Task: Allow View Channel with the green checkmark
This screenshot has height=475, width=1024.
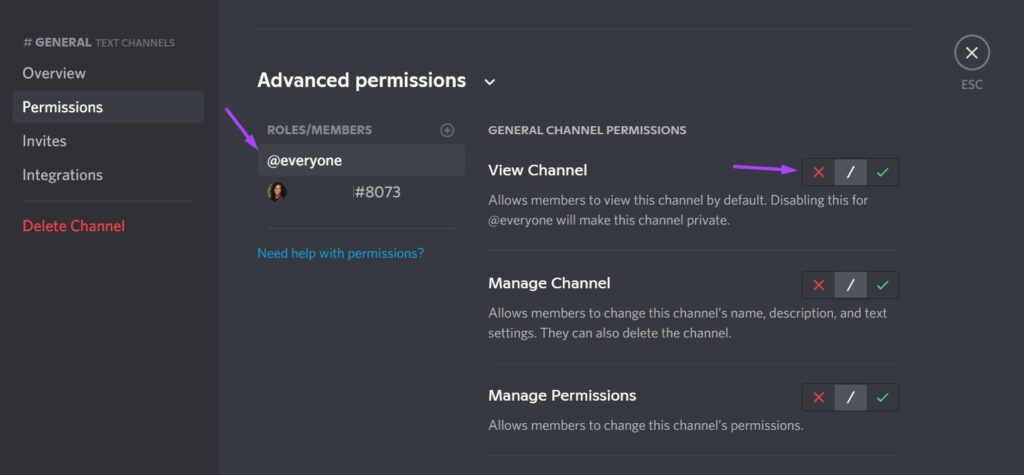Action: click(x=882, y=172)
